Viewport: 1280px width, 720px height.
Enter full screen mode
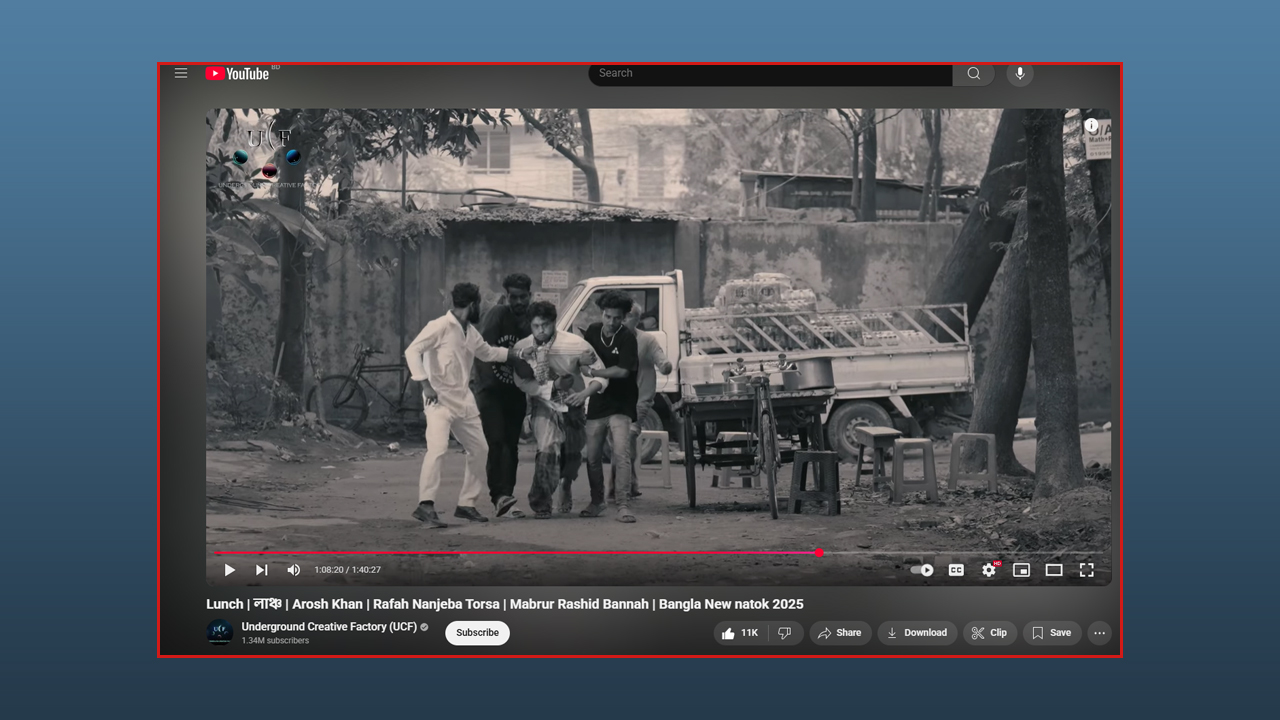1087,570
